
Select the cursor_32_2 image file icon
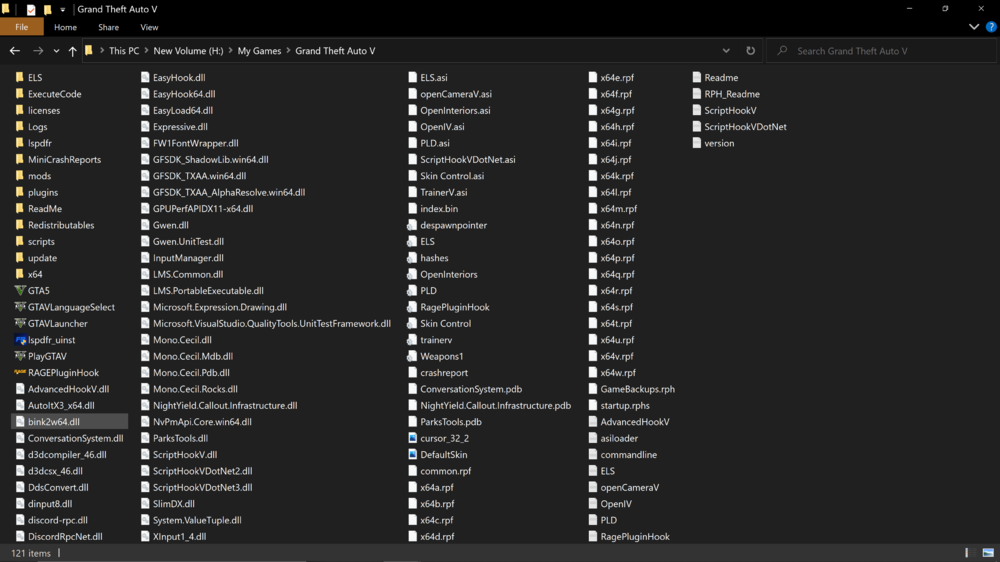click(413, 438)
